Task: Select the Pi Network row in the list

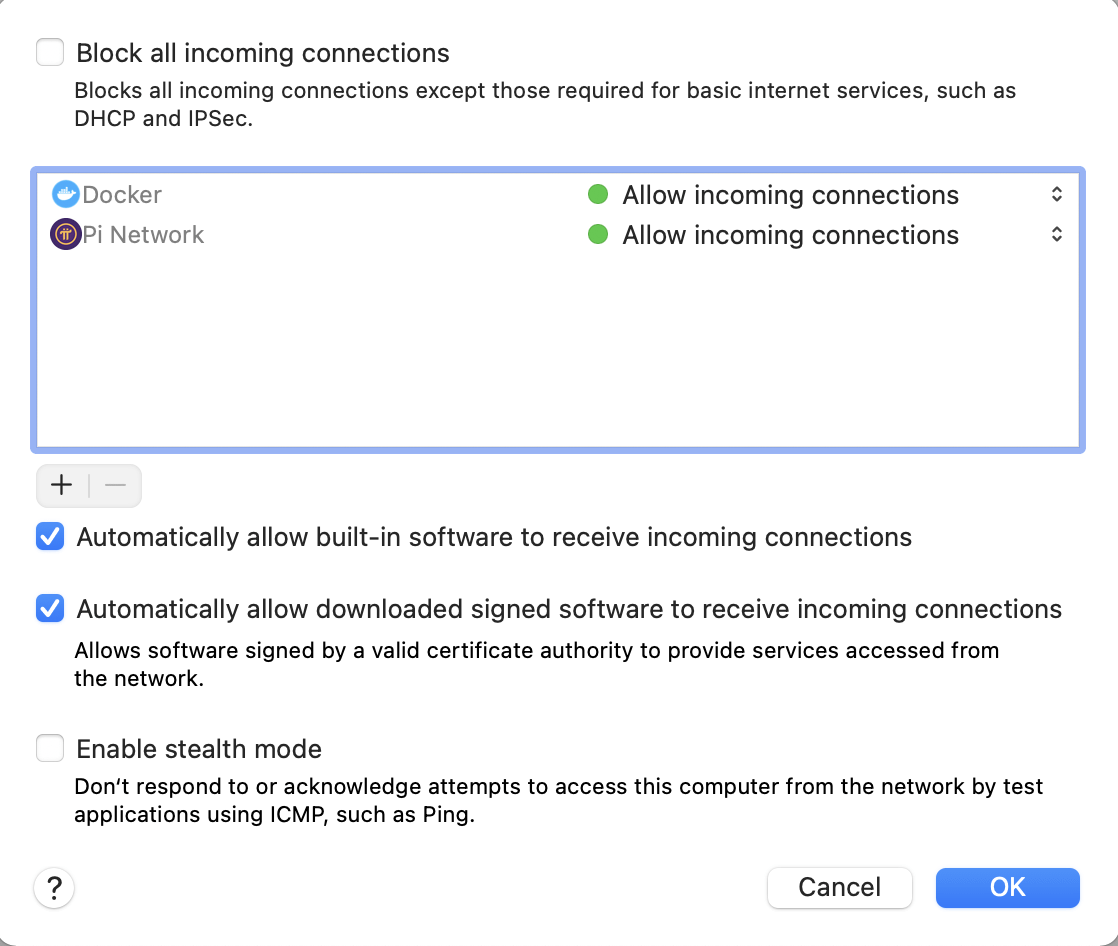Action: click(x=558, y=235)
